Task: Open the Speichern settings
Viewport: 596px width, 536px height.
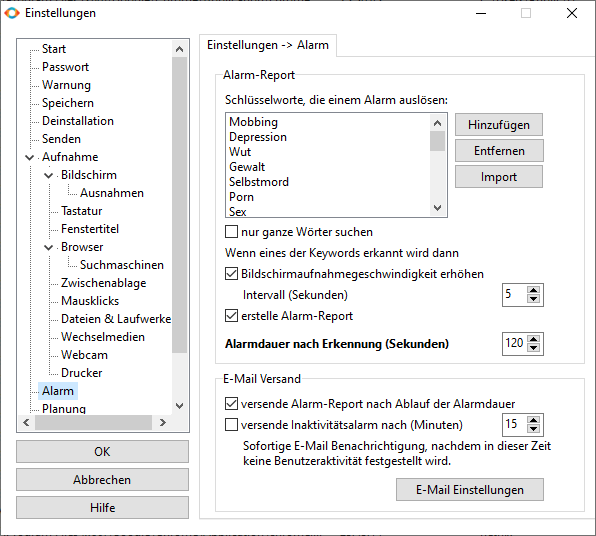Action: (68, 103)
